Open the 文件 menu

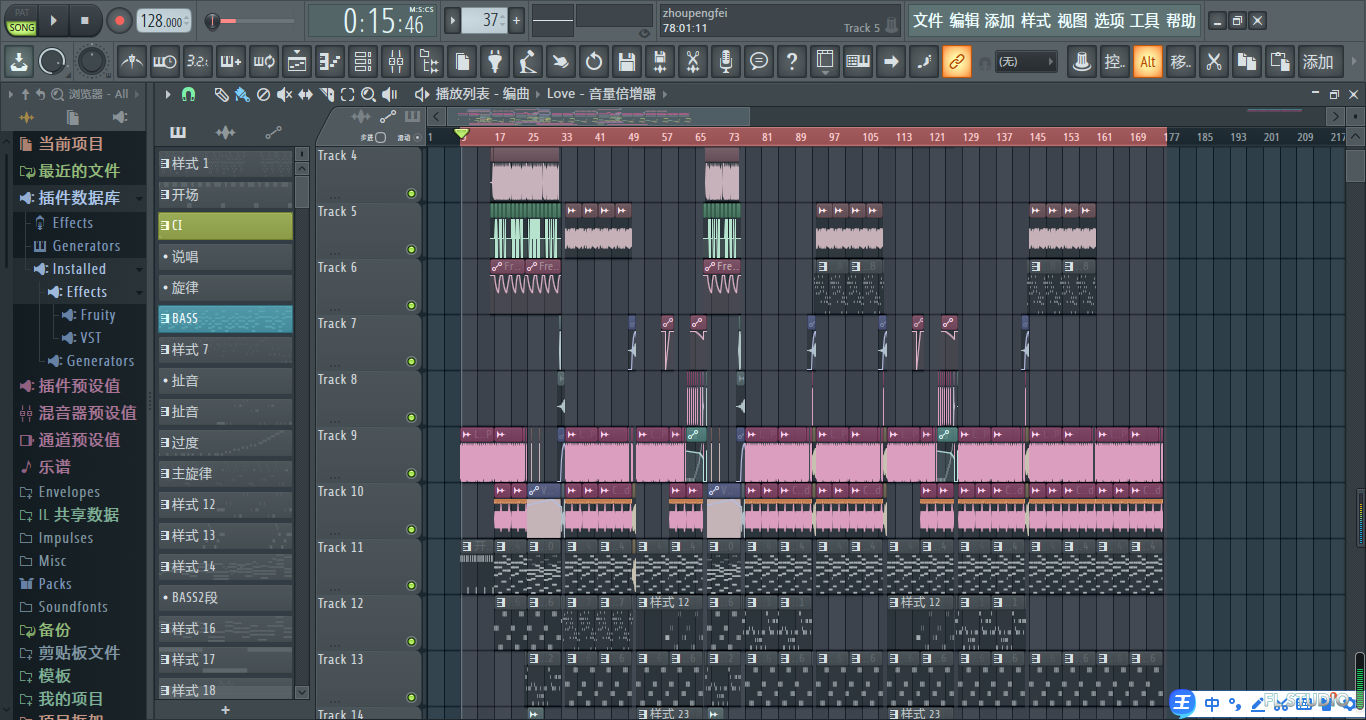tap(928, 21)
